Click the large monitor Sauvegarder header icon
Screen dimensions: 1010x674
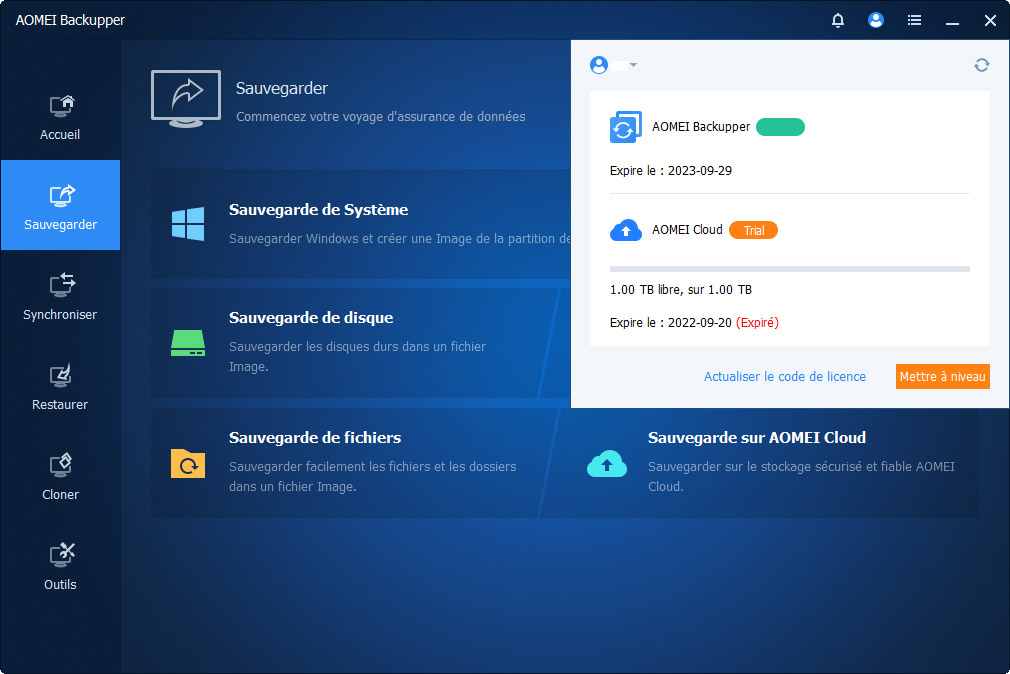186,99
